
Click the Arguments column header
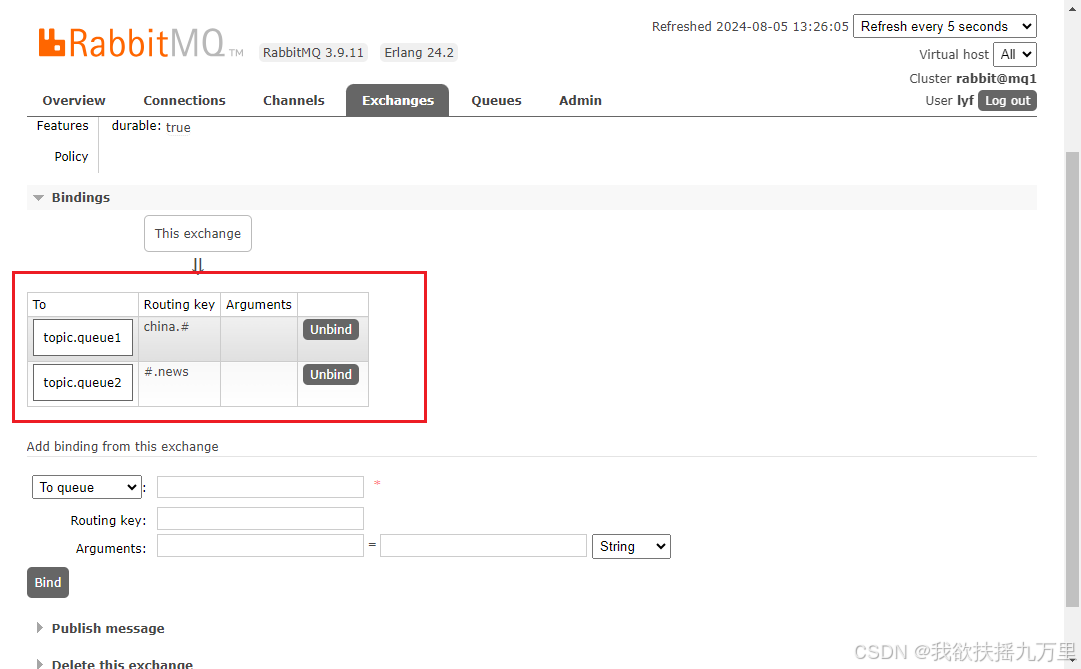(x=259, y=305)
